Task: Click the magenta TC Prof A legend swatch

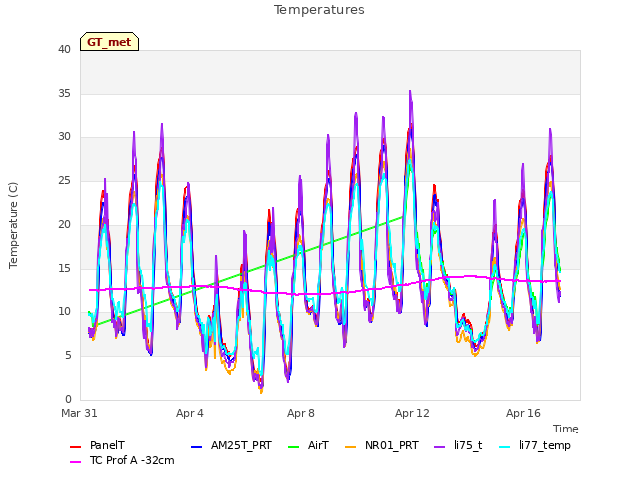Action: click(76, 462)
